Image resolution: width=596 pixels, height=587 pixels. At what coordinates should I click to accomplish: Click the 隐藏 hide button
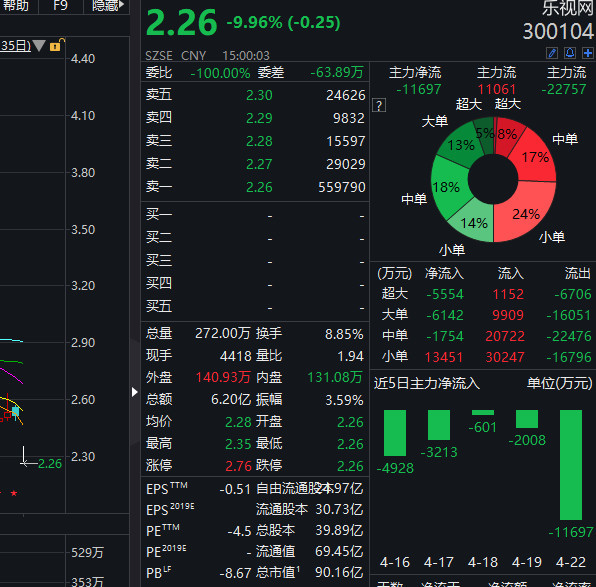point(108,5)
